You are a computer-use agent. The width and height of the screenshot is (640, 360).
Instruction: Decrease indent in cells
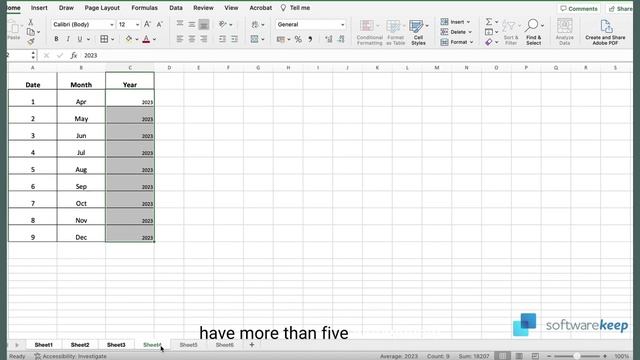tap(222, 39)
